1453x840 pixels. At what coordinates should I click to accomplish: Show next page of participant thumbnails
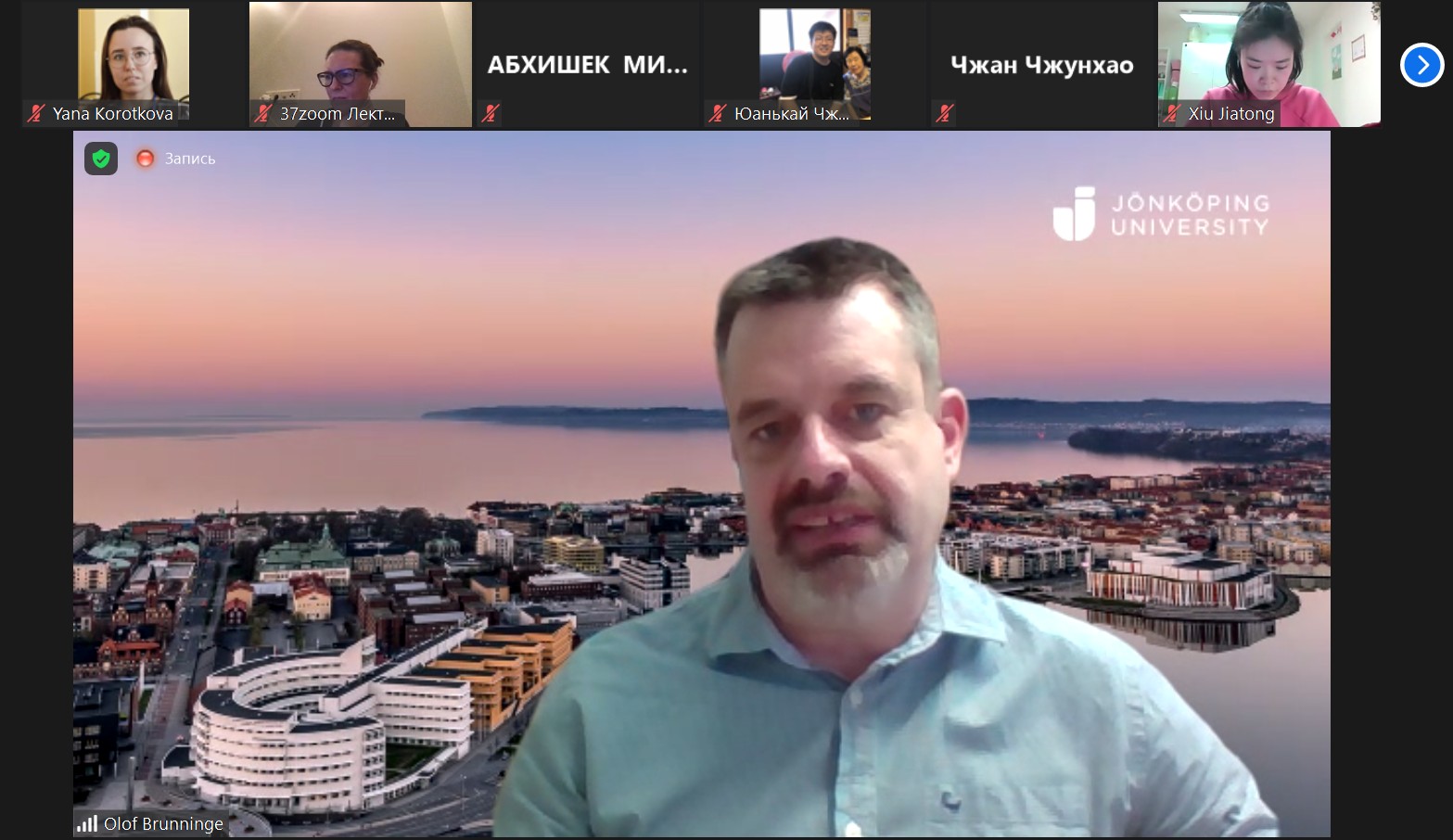pyautogui.click(x=1421, y=65)
